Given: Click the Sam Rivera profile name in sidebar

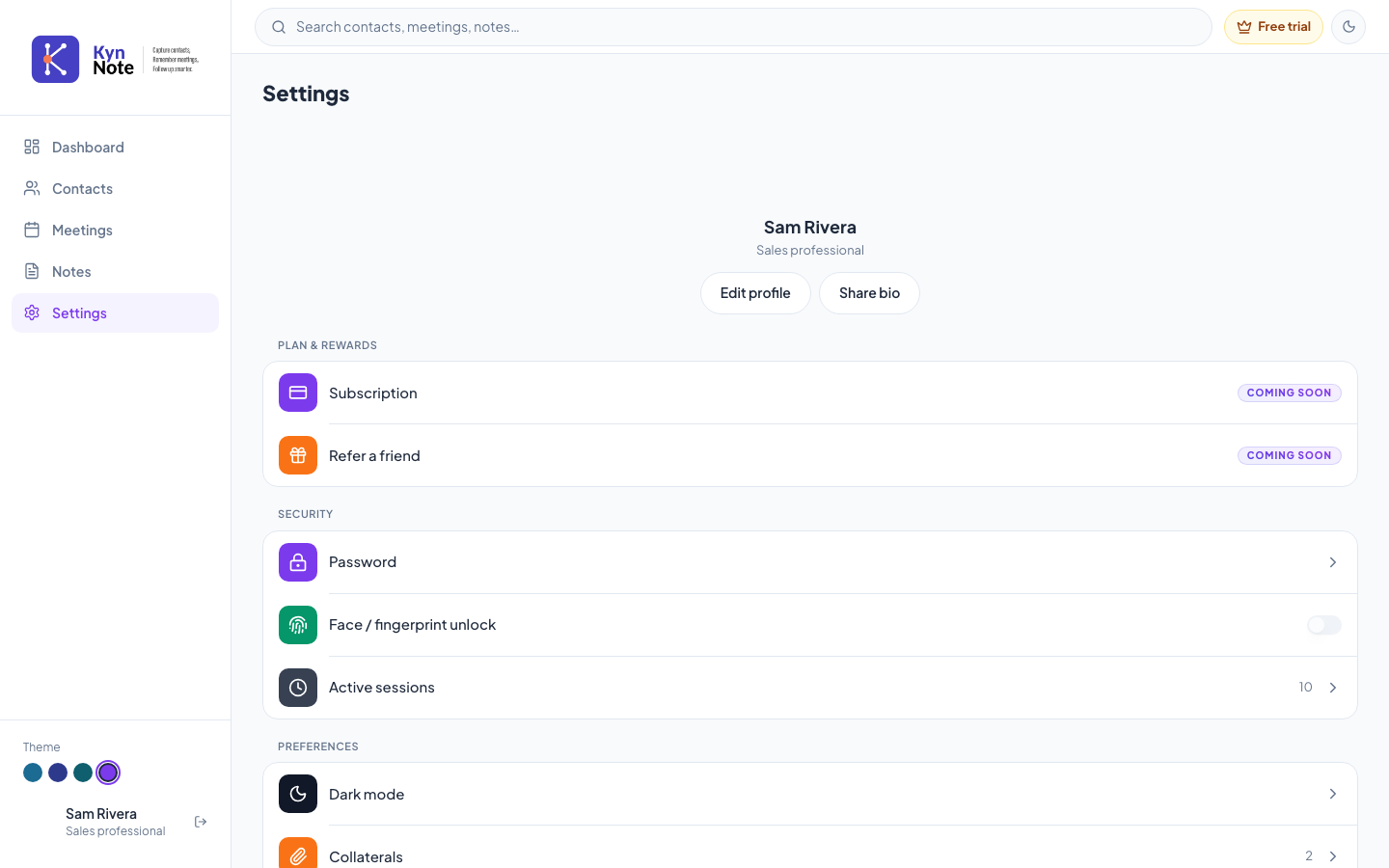Looking at the screenshot, I should click(x=101, y=814).
